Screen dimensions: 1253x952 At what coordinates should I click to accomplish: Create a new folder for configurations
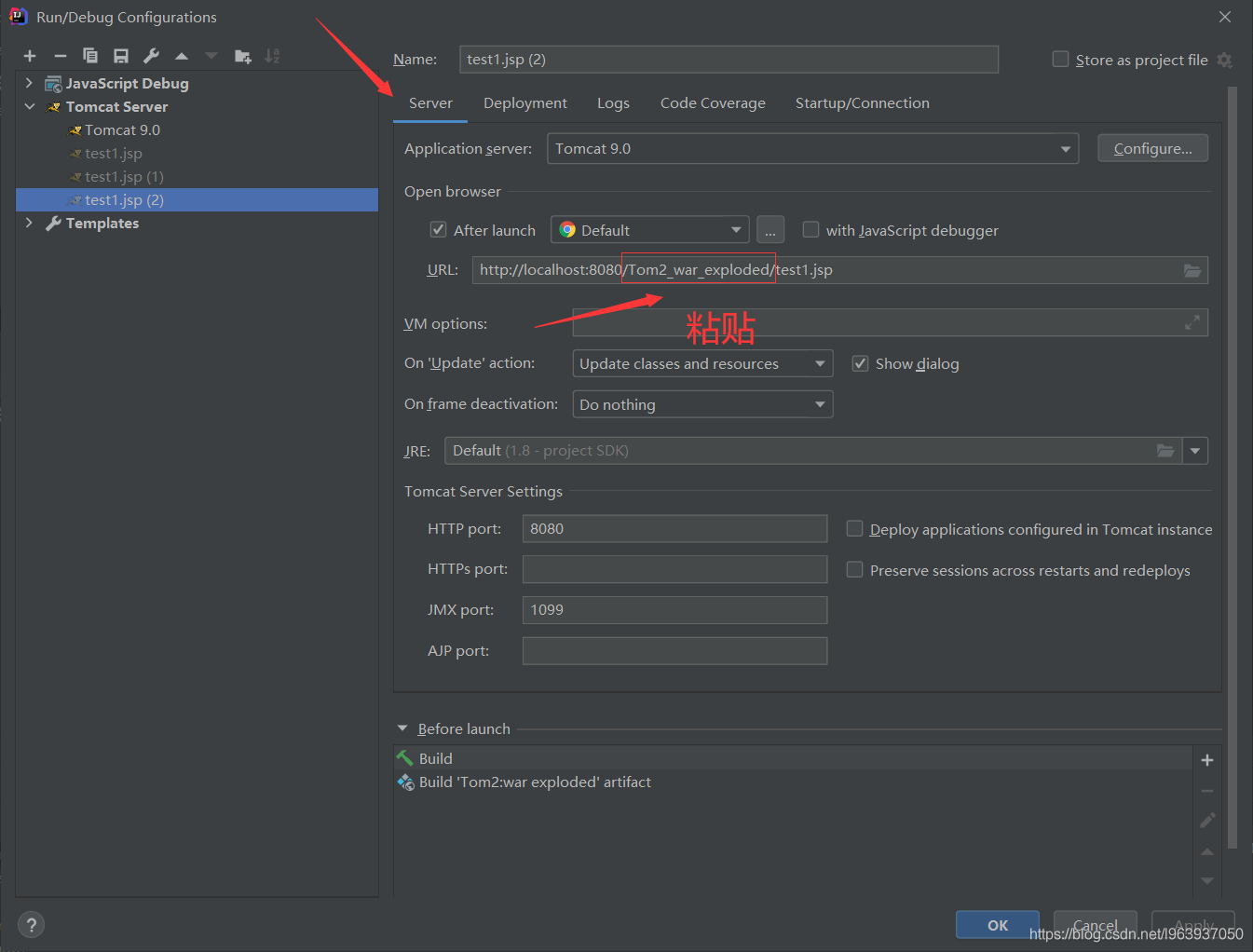pyautogui.click(x=242, y=57)
